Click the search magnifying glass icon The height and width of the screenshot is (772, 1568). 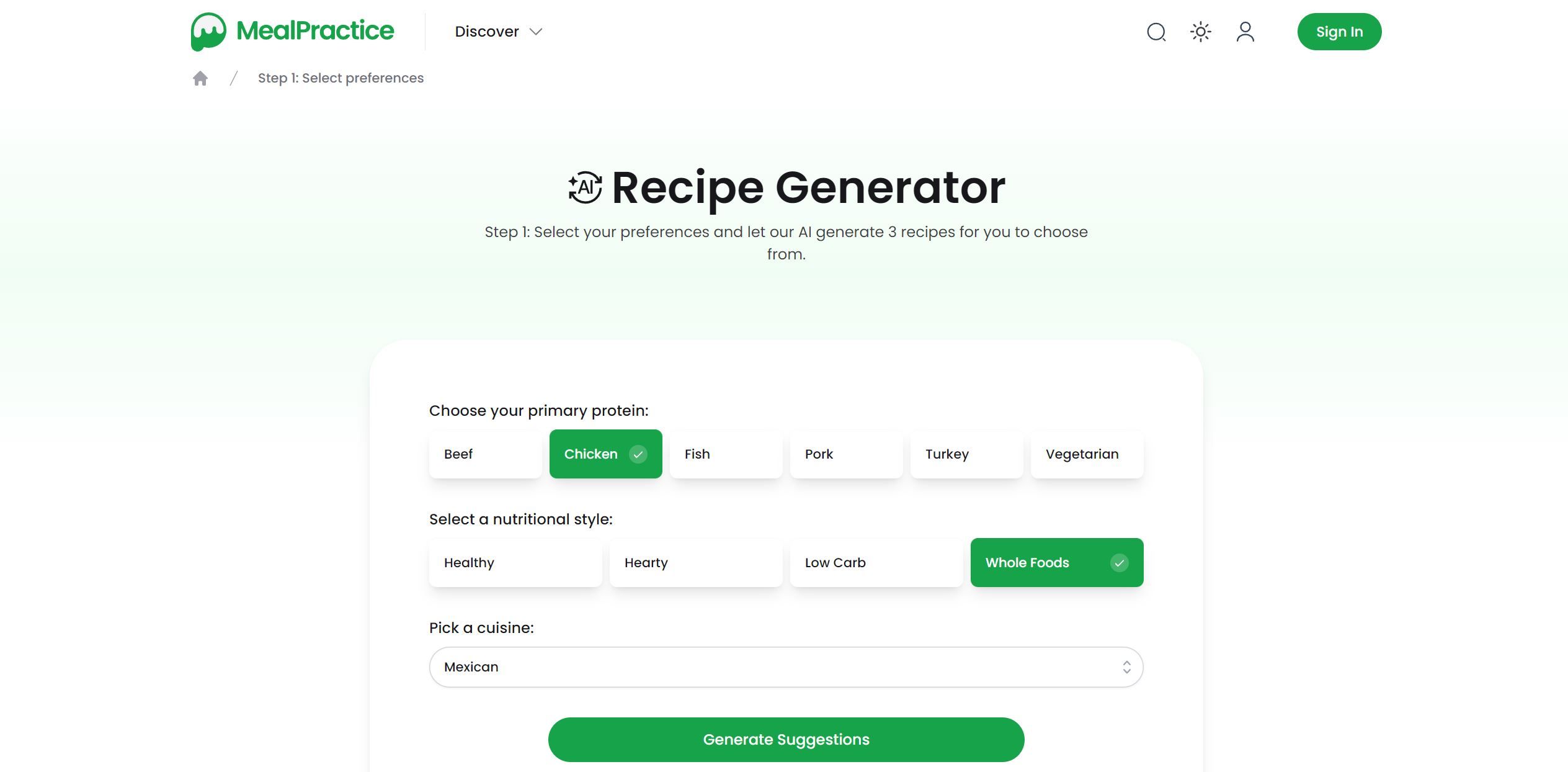1156,31
